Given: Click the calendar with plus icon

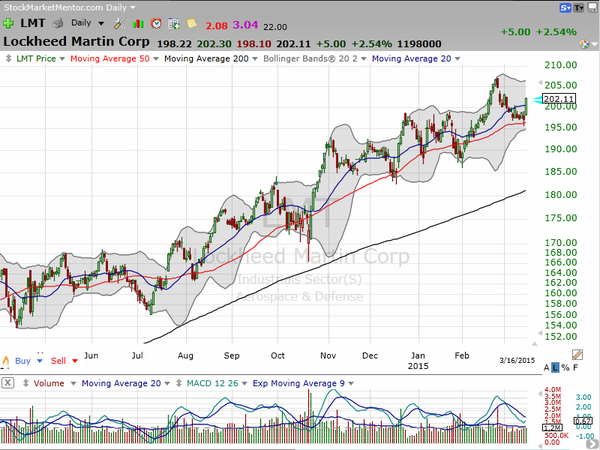Looking at the screenshot, I should coord(174,24).
